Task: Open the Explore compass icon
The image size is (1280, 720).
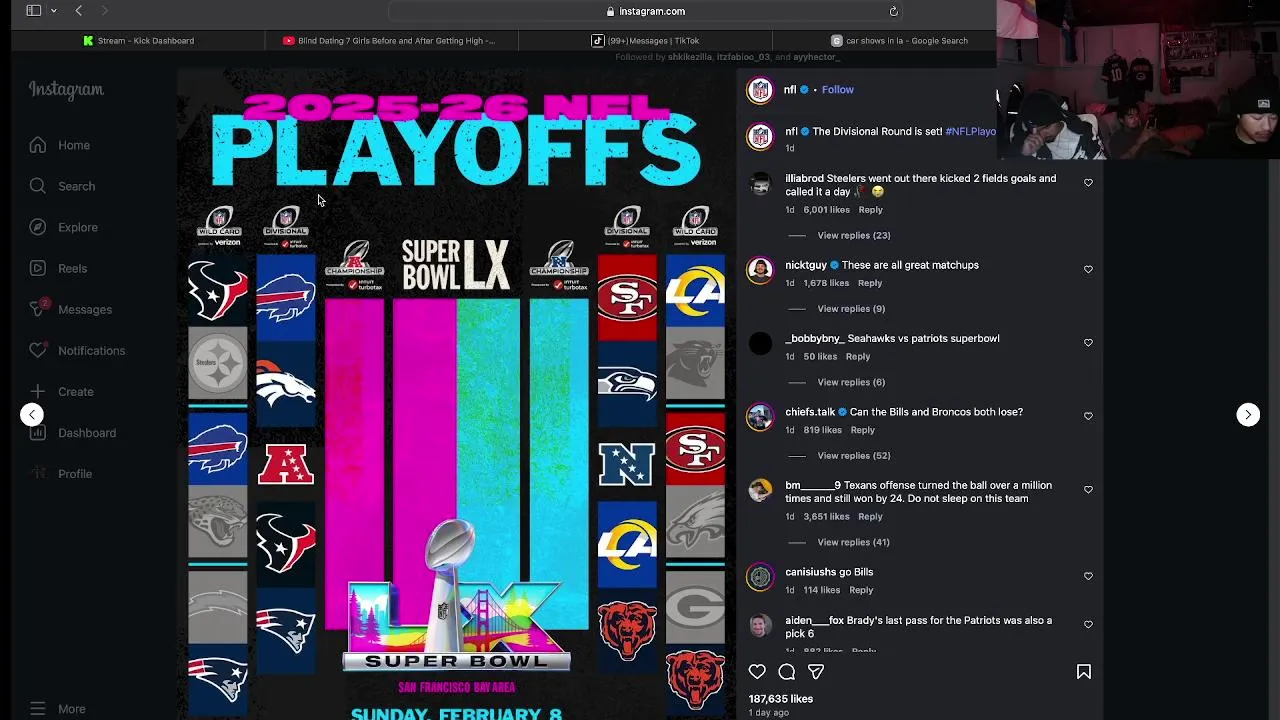Action: tap(37, 227)
